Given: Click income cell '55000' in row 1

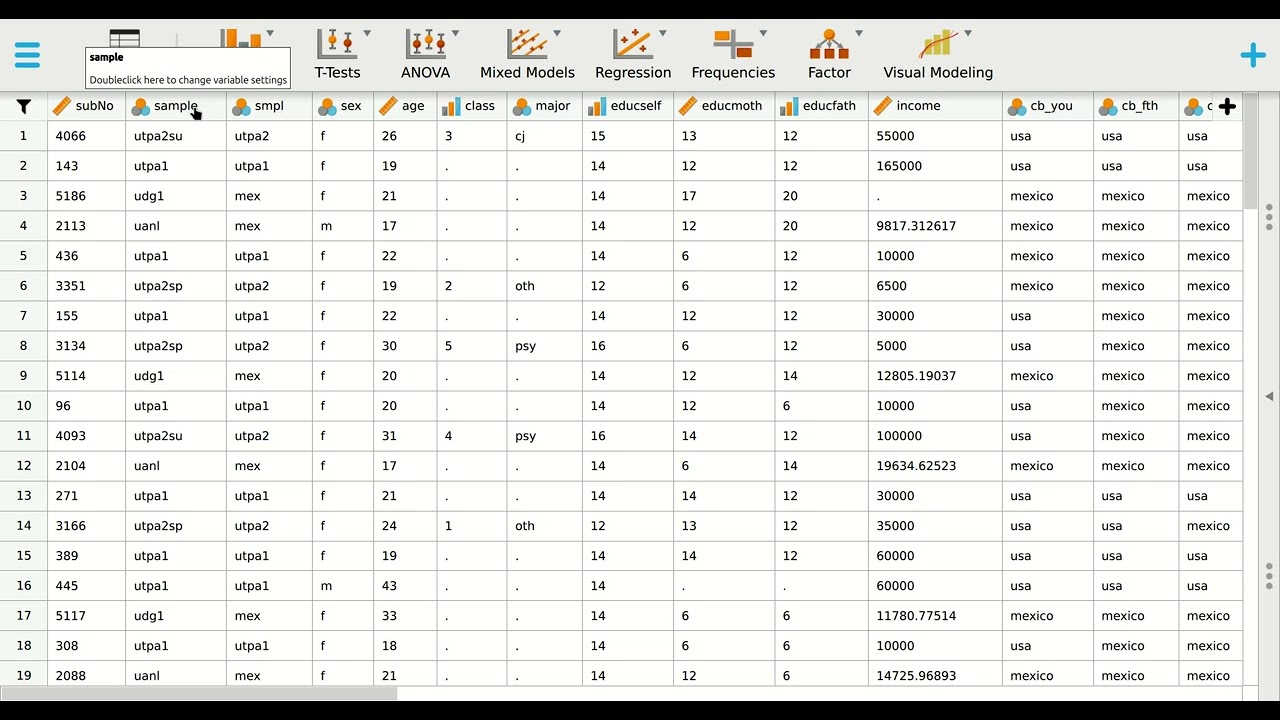Looking at the screenshot, I should pyautogui.click(x=935, y=136).
